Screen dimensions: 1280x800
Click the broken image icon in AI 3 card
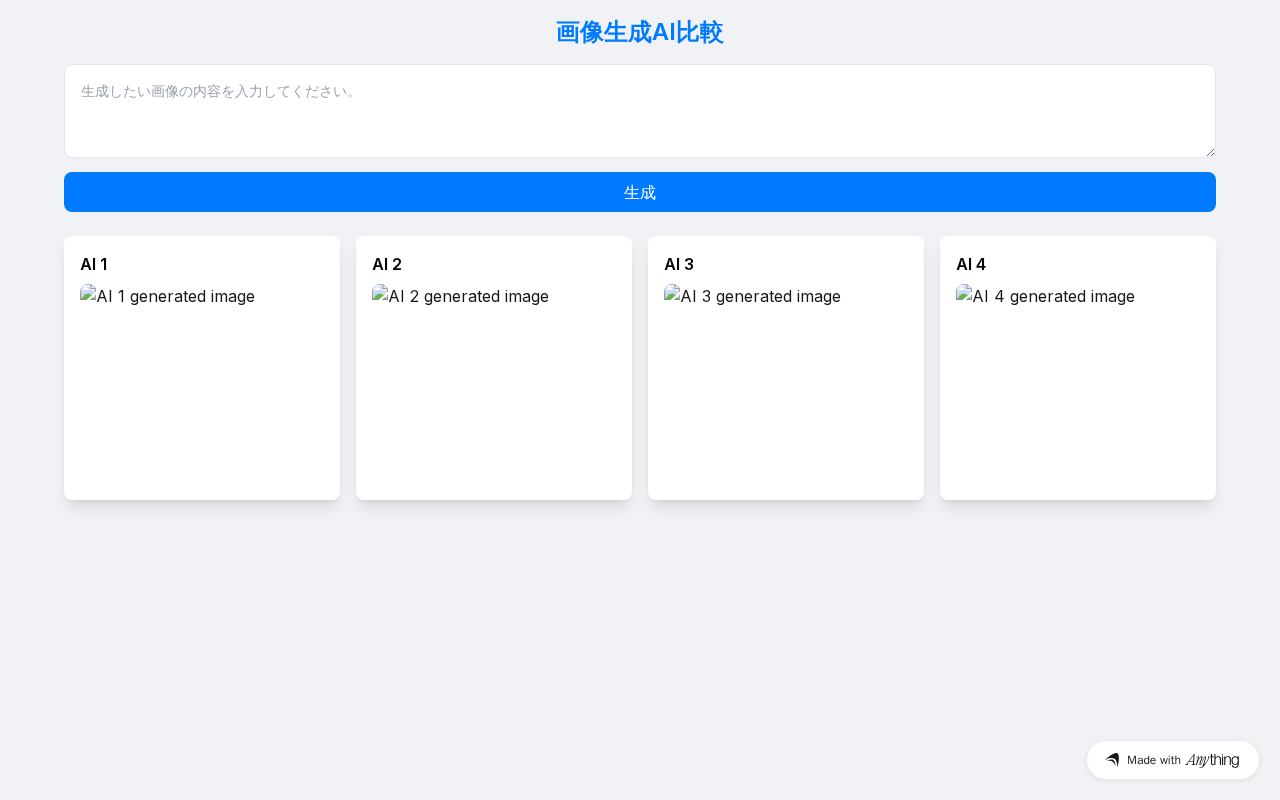pos(672,294)
